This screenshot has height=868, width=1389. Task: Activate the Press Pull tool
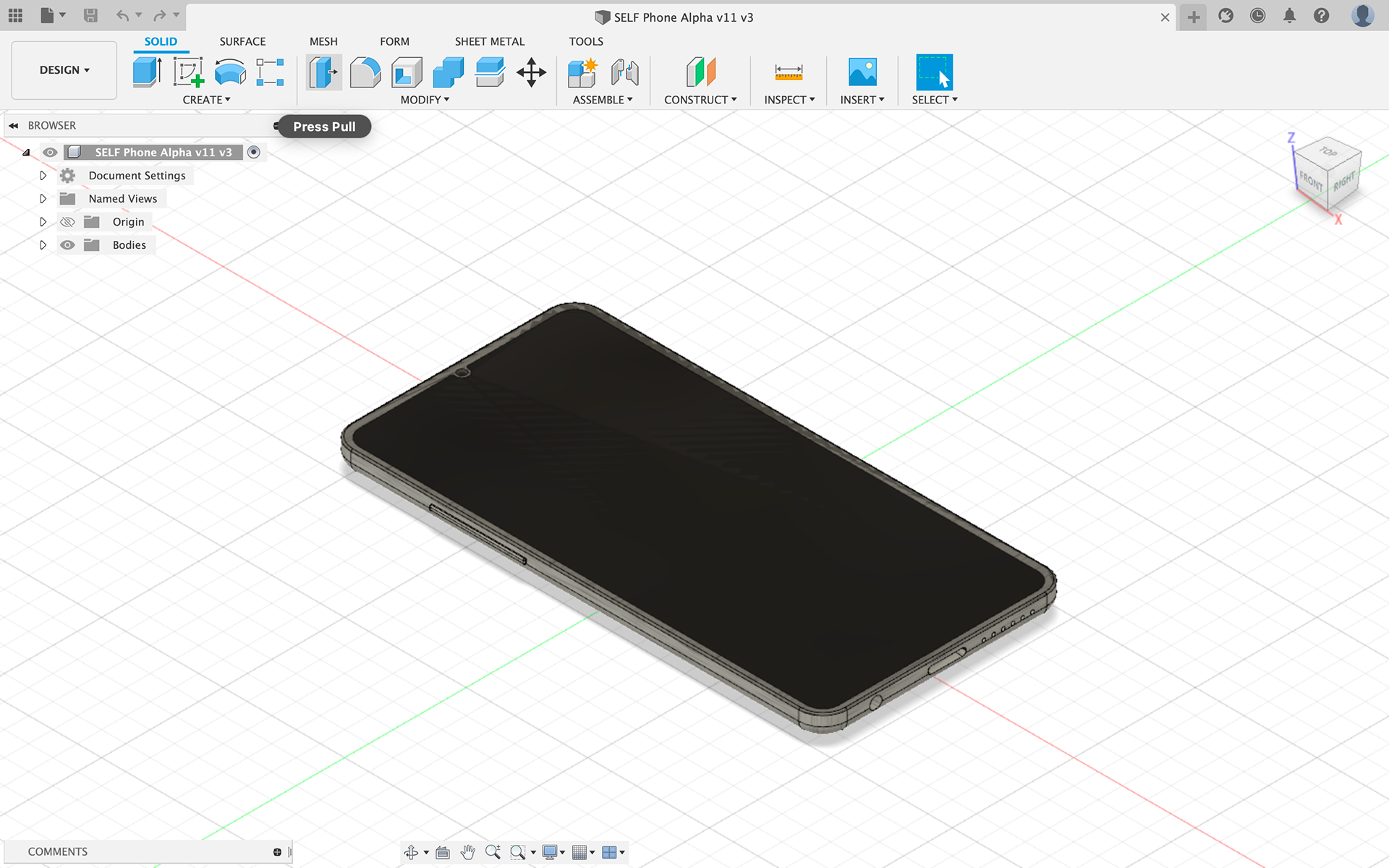[323, 72]
